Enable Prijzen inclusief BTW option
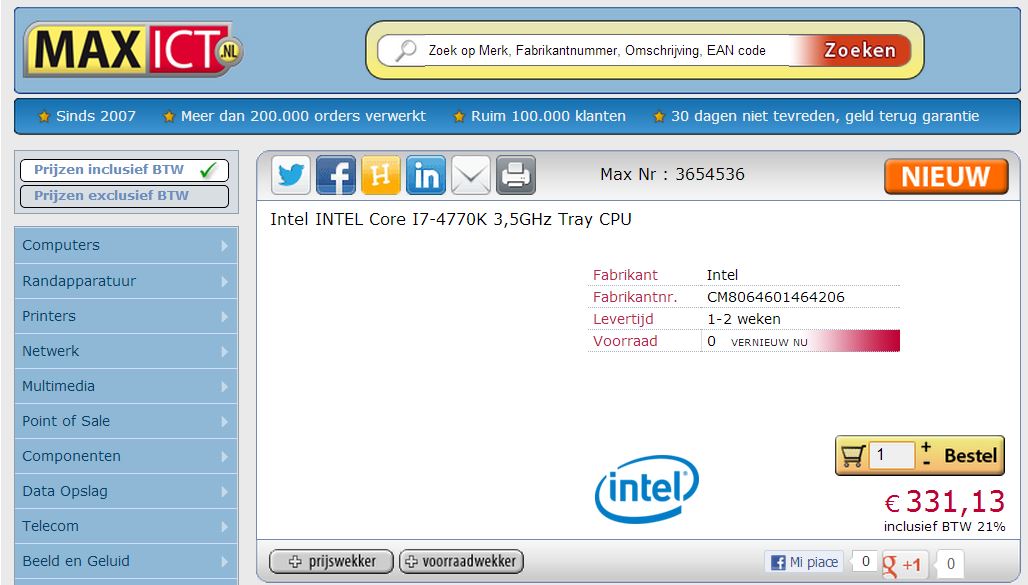1028x585 pixels. click(125, 170)
